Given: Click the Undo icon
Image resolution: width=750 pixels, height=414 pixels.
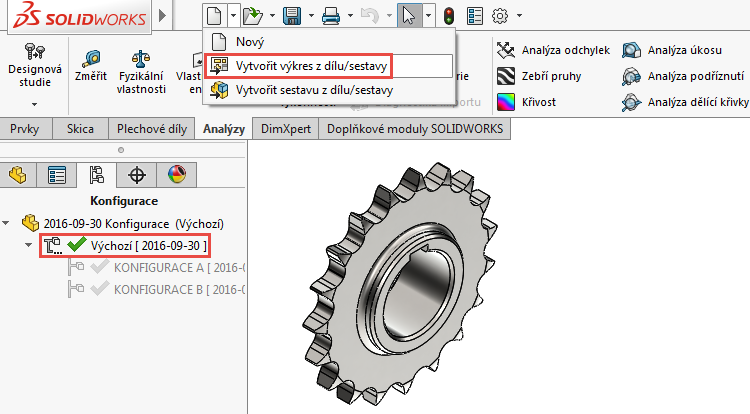Looking at the screenshot, I should (x=370, y=16).
